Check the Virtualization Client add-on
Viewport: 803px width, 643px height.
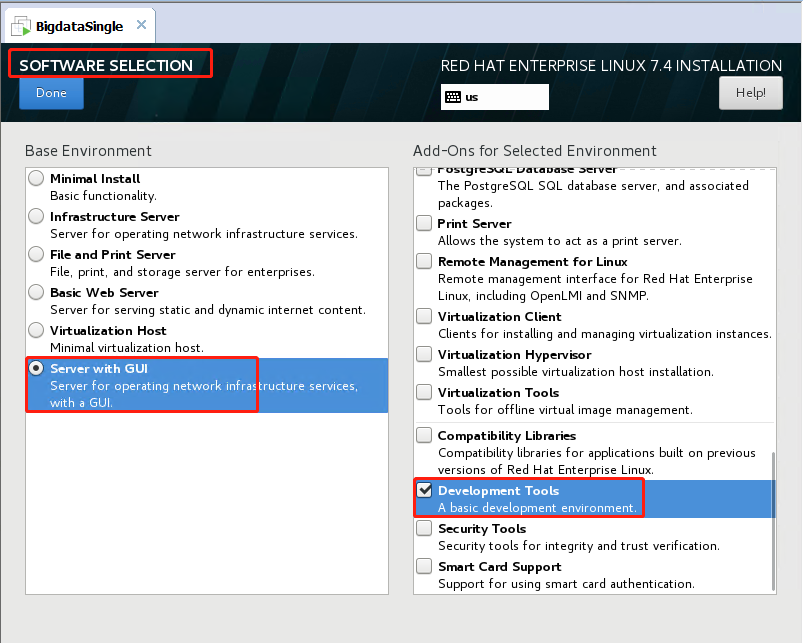(x=424, y=316)
